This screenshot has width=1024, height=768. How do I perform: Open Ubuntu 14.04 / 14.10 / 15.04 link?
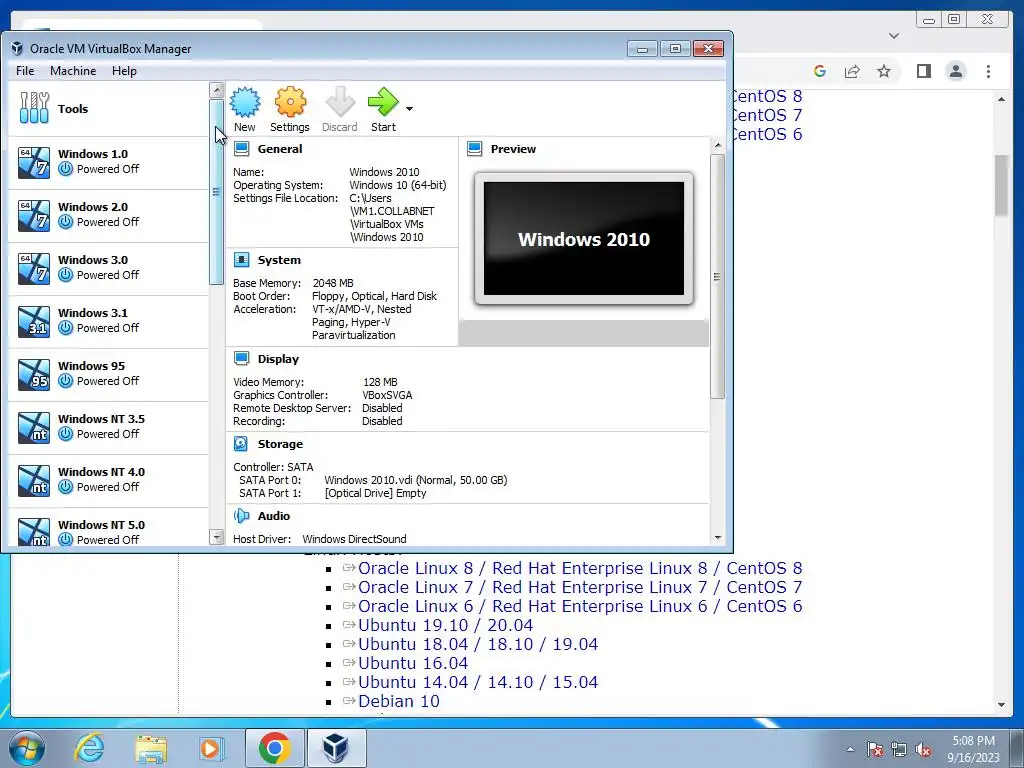pos(478,682)
